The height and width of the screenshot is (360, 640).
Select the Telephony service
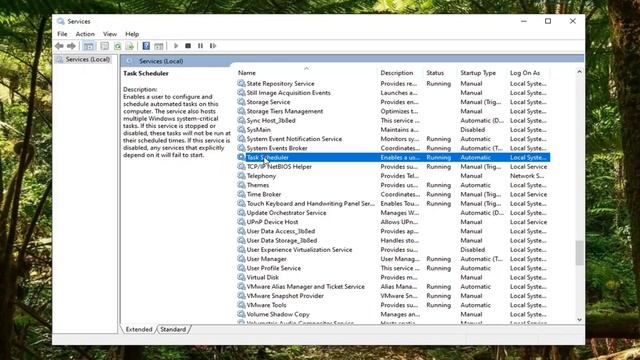coord(393,176)
